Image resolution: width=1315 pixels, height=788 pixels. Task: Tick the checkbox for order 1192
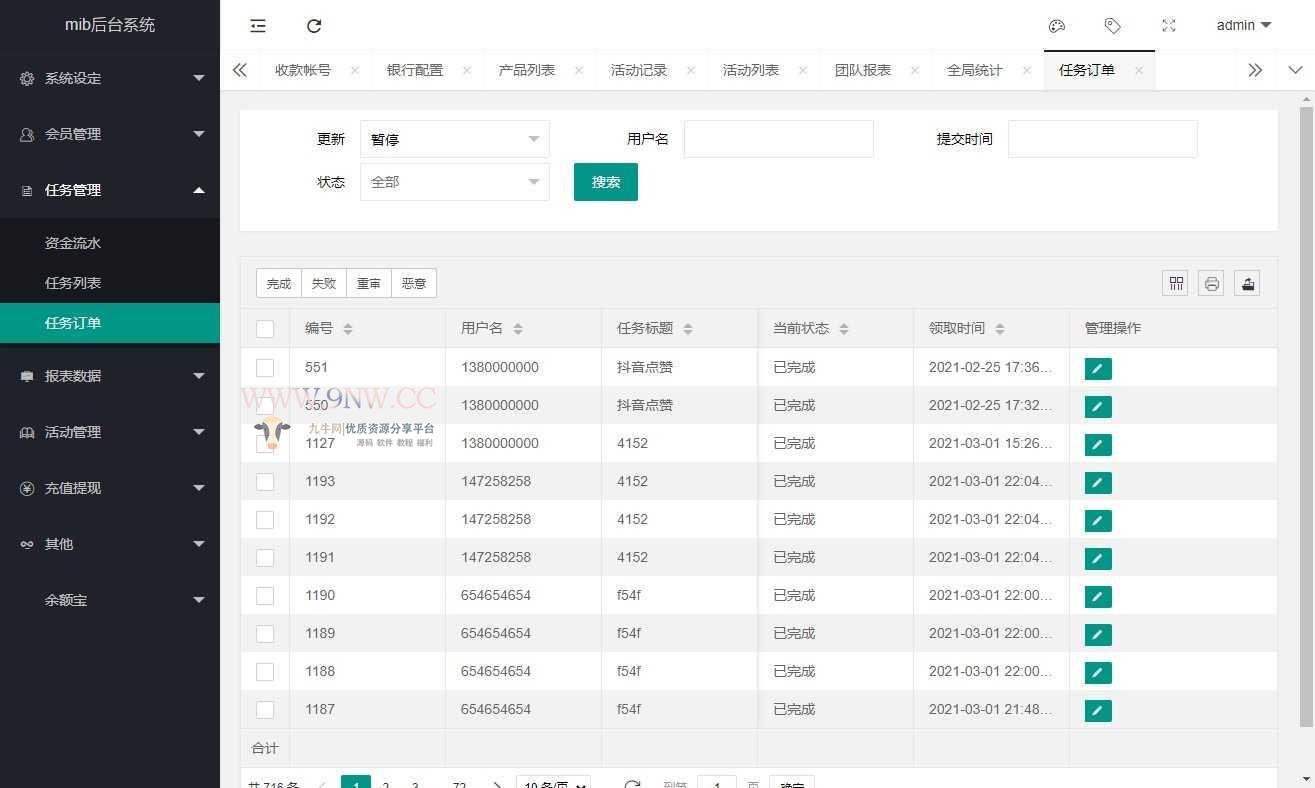coord(265,520)
